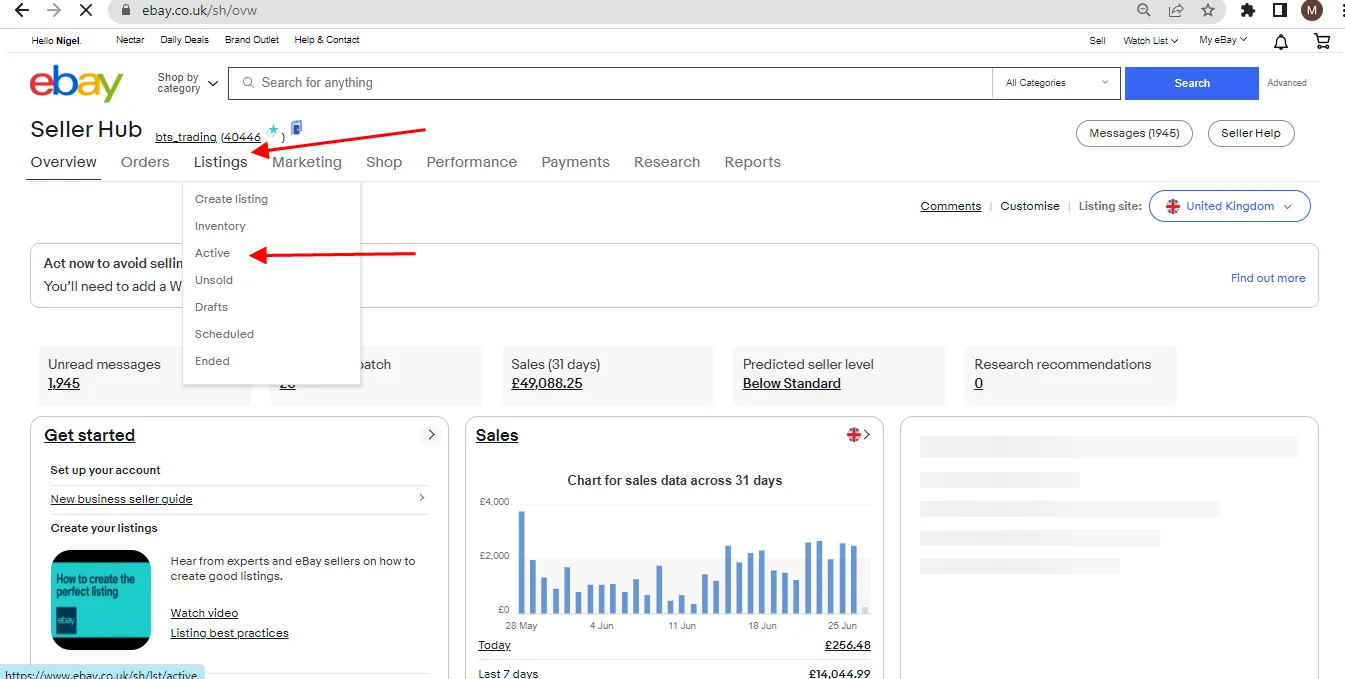1345x679 pixels.
Task: Open the Comments link
Action: (x=951, y=206)
